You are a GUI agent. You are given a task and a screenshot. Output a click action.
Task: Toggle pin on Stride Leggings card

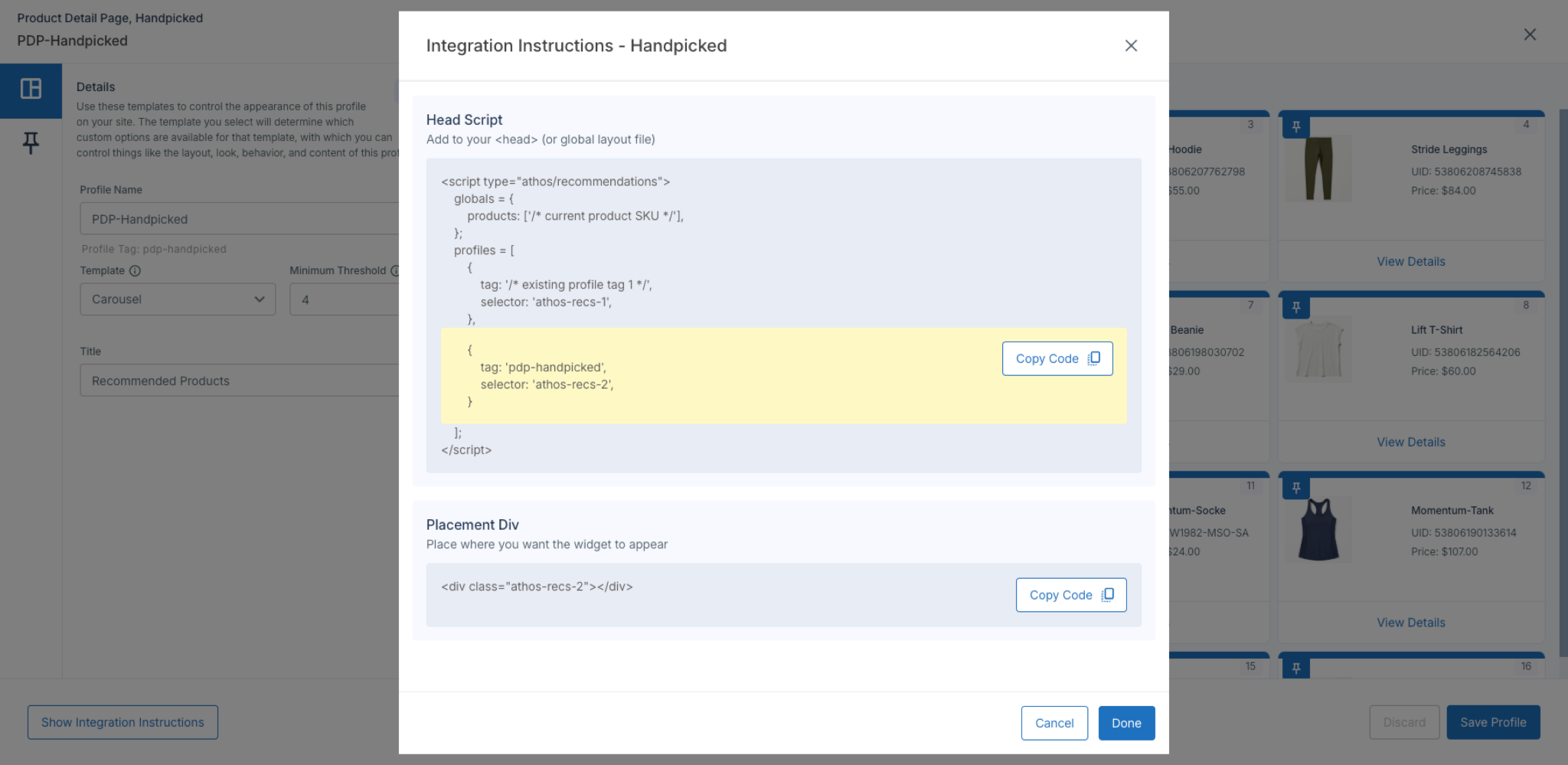1296,127
